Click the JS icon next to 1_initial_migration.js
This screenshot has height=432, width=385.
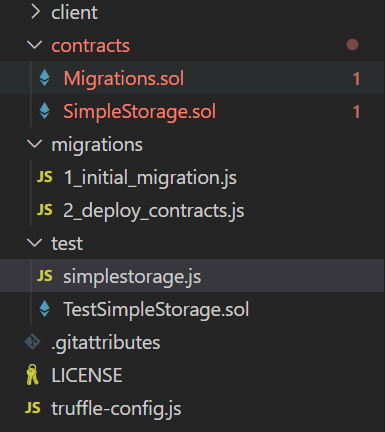(x=45, y=177)
